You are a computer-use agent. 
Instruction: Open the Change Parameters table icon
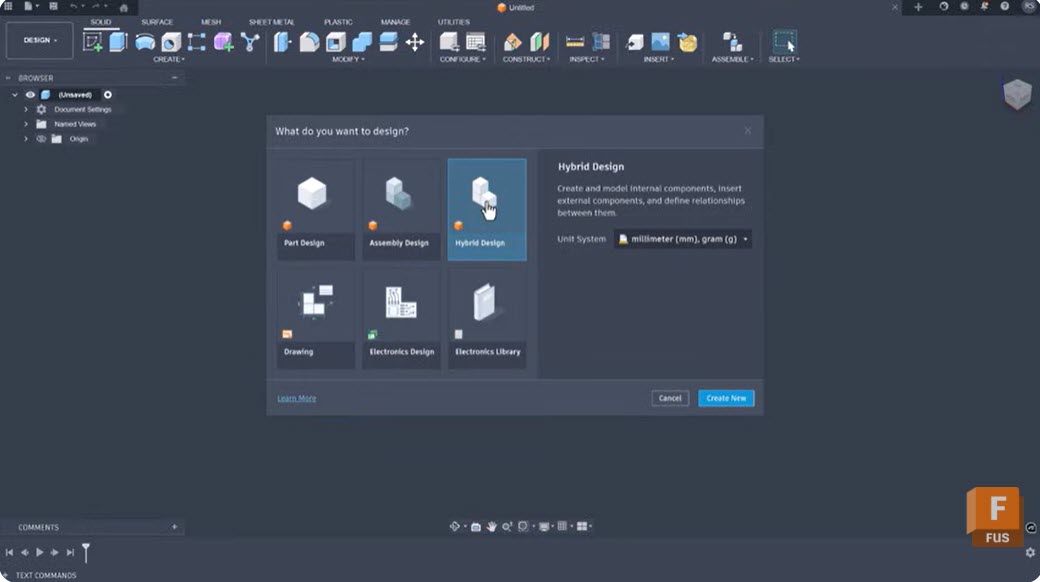pyautogui.click(x=476, y=42)
